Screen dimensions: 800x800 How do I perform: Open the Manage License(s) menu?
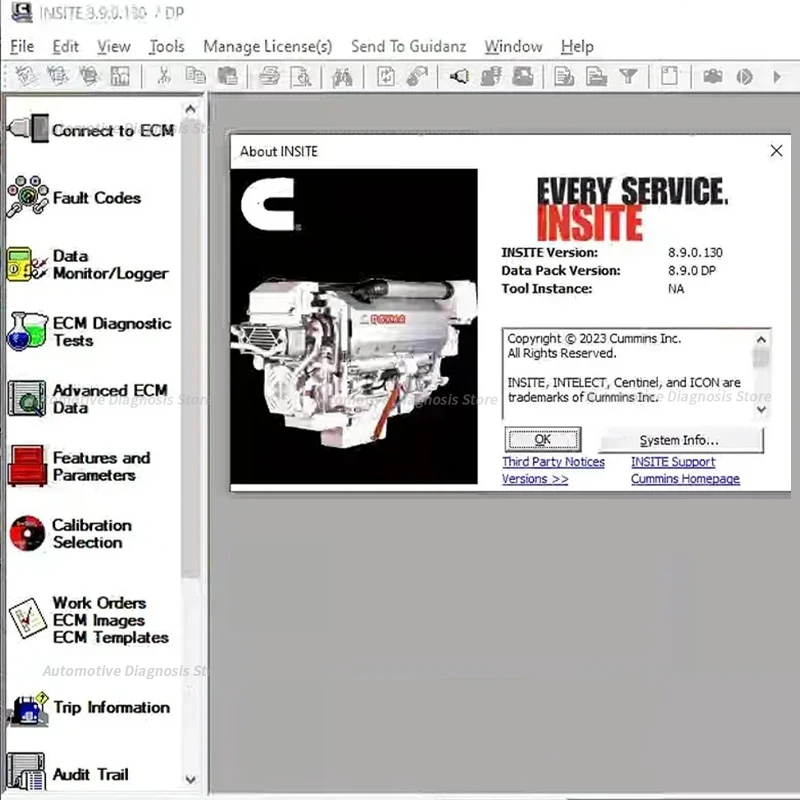pos(267,46)
